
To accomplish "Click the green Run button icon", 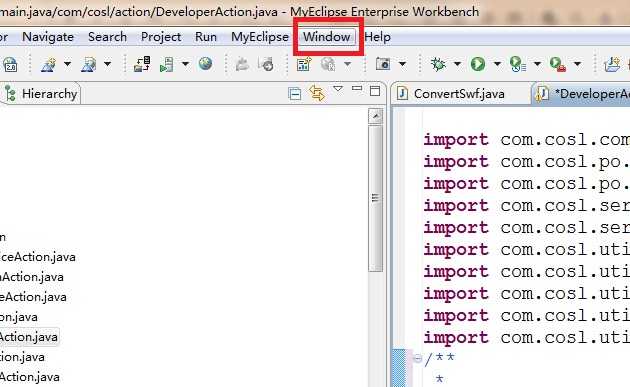I will pyautogui.click(x=478, y=64).
